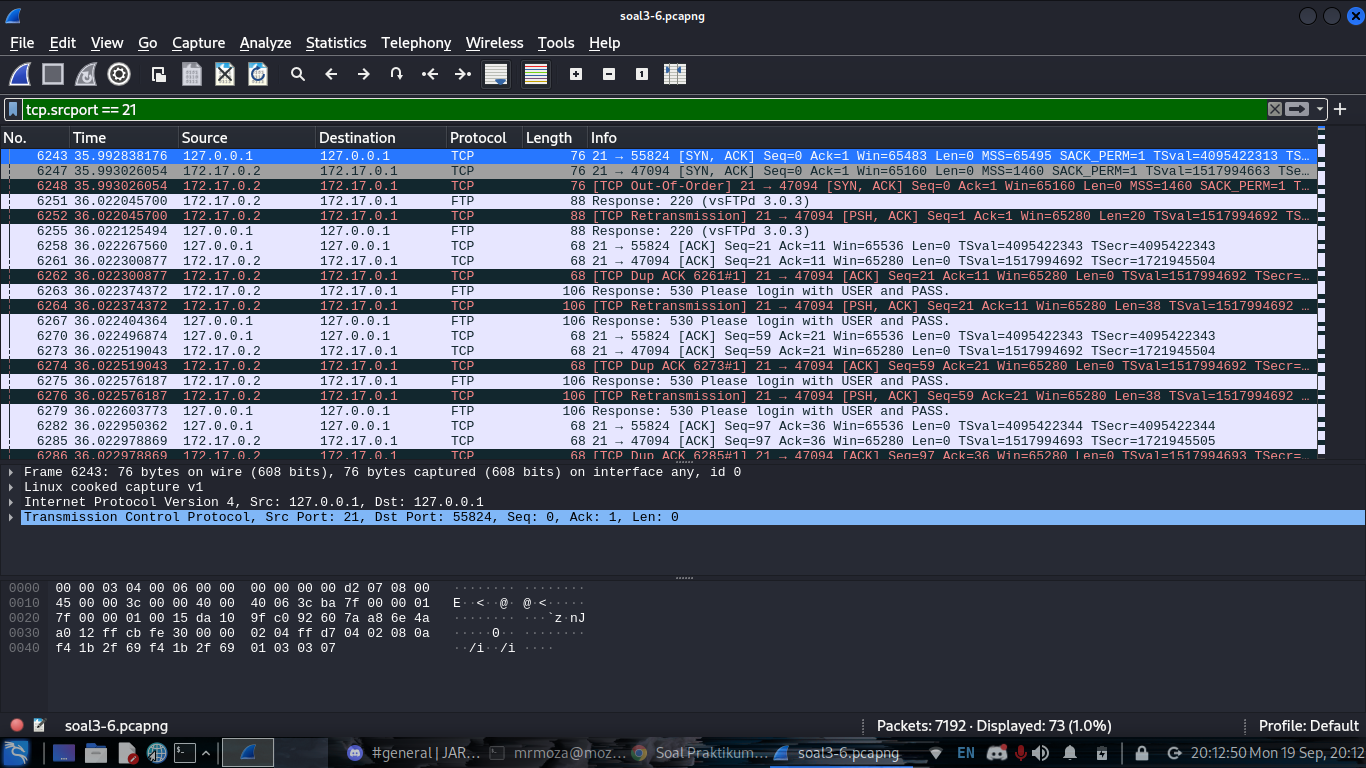
Task: Enable auto-scroll in live capture
Action: click(495, 74)
